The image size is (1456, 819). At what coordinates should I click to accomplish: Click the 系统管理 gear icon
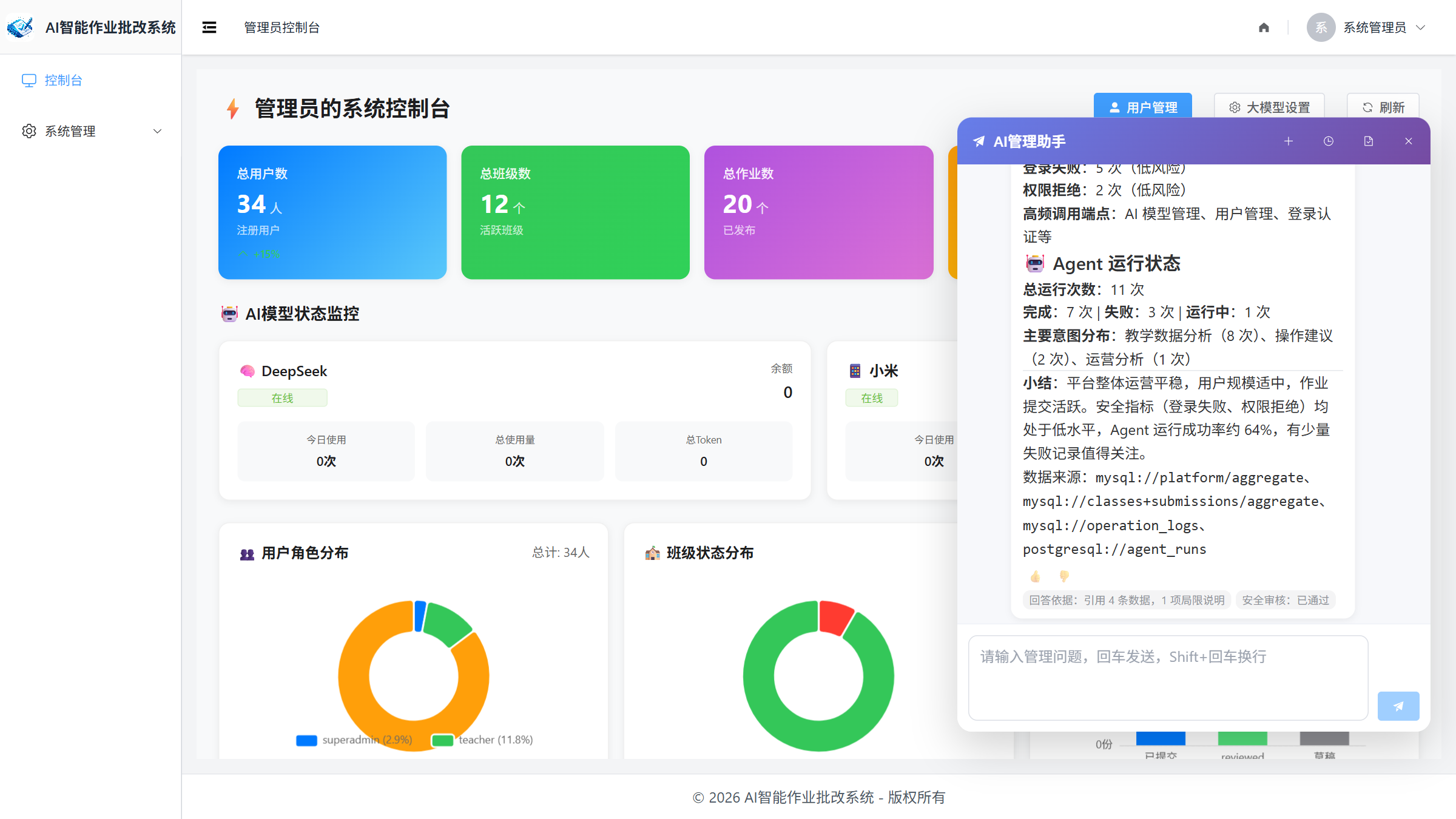click(29, 131)
